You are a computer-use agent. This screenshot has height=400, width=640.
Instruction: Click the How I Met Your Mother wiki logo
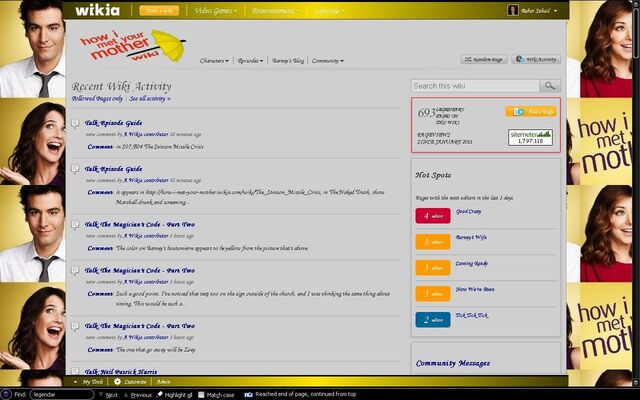coord(132,45)
